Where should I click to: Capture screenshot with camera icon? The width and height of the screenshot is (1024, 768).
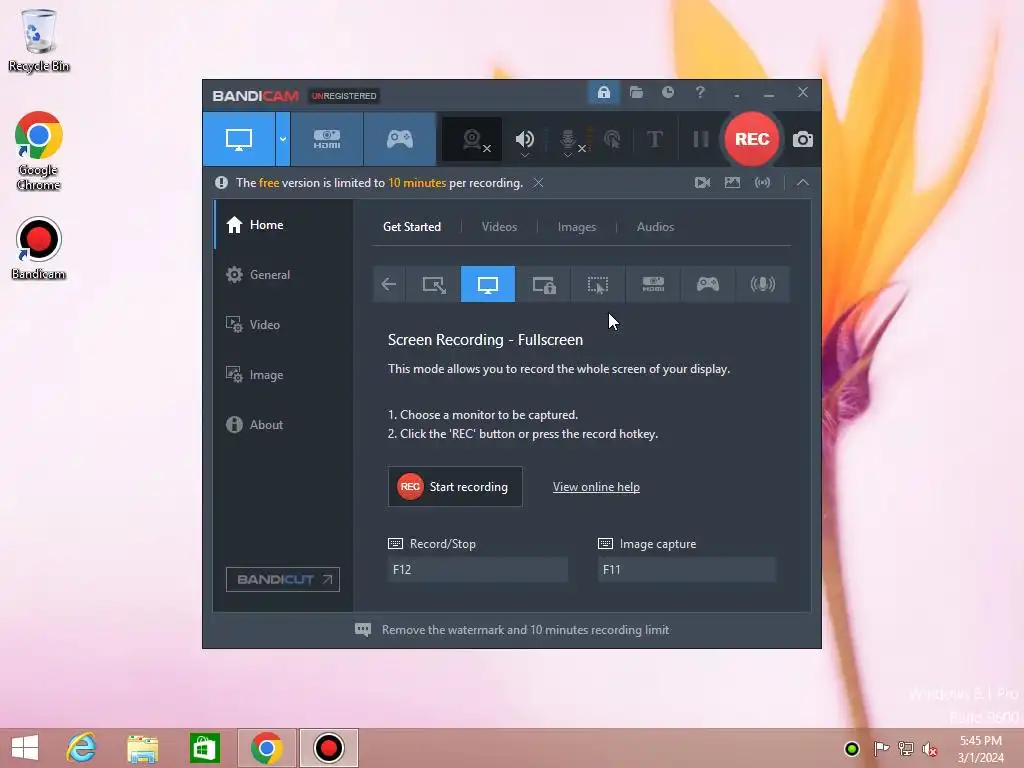[x=803, y=139]
